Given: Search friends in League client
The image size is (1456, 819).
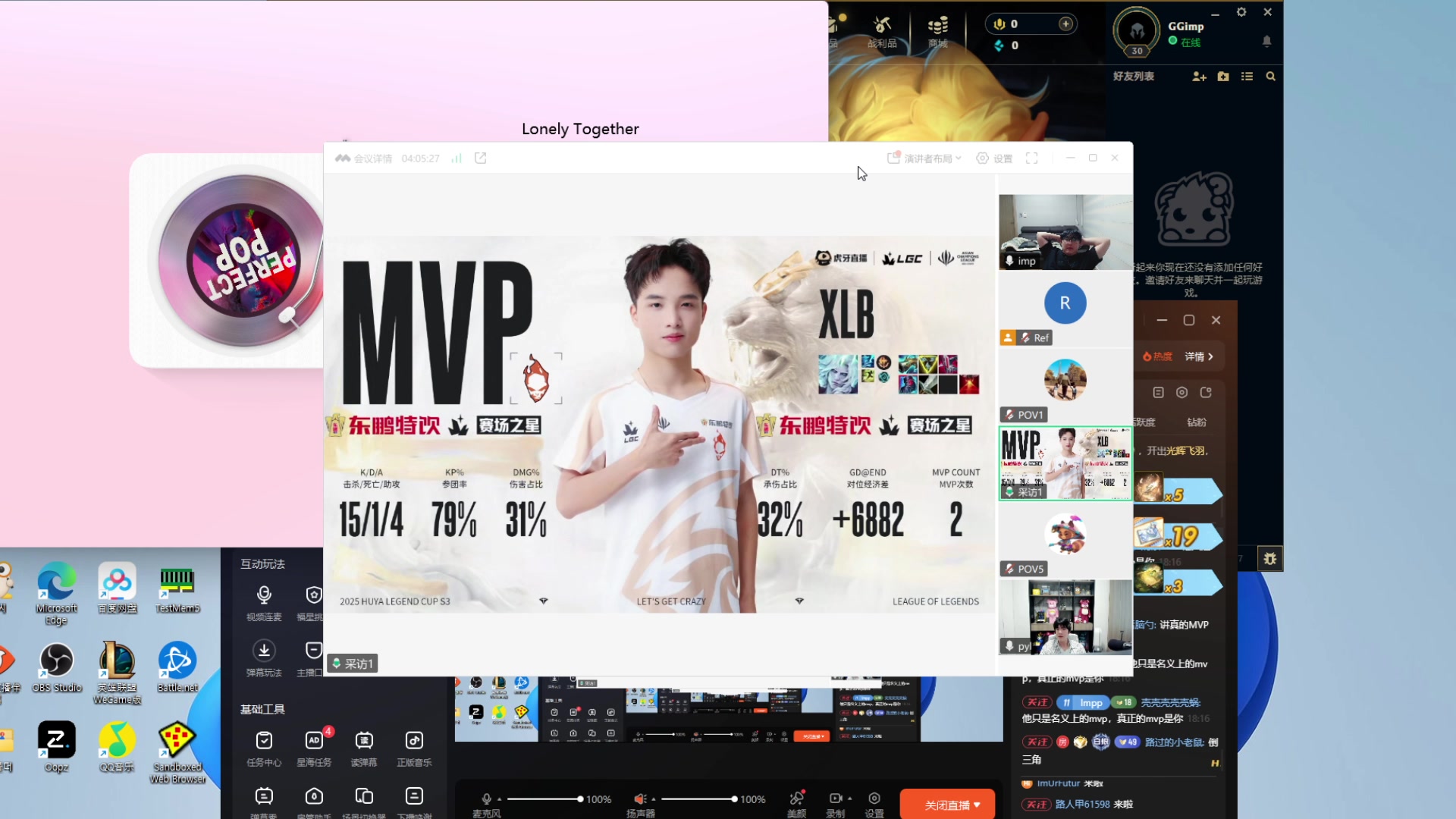Looking at the screenshot, I should [x=1270, y=77].
